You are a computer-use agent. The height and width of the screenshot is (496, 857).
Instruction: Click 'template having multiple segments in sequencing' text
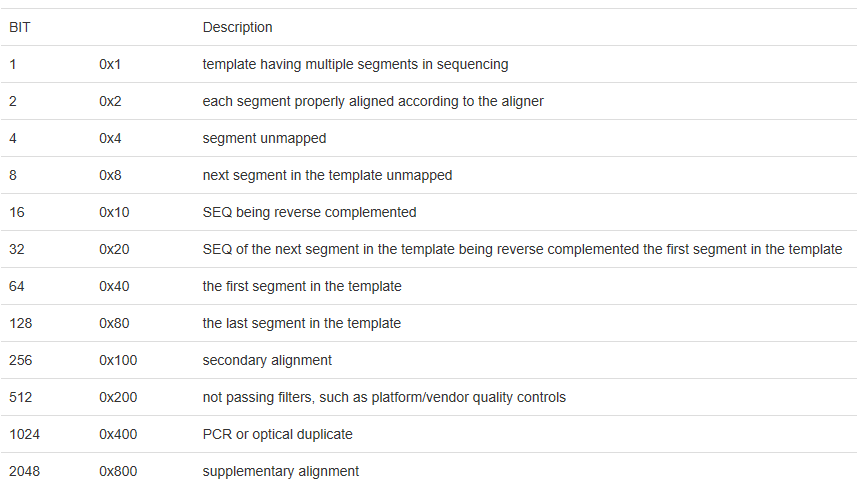pos(355,64)
